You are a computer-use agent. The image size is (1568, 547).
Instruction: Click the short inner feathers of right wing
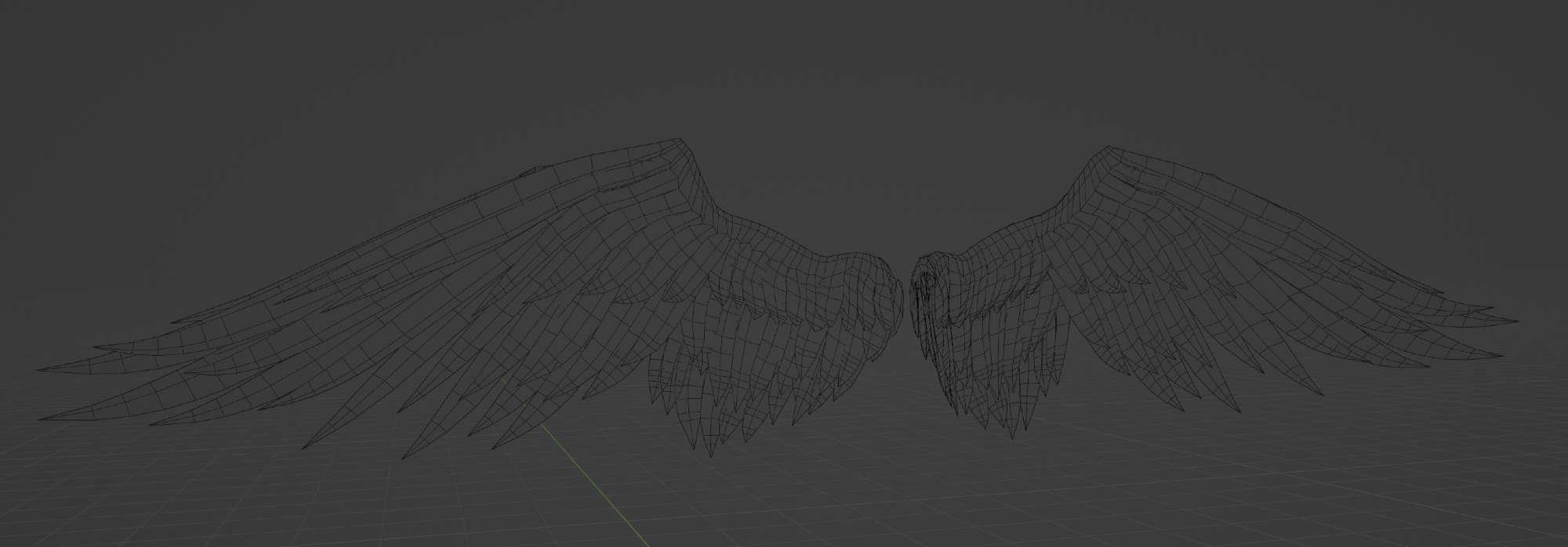(x=1004, y=353)
